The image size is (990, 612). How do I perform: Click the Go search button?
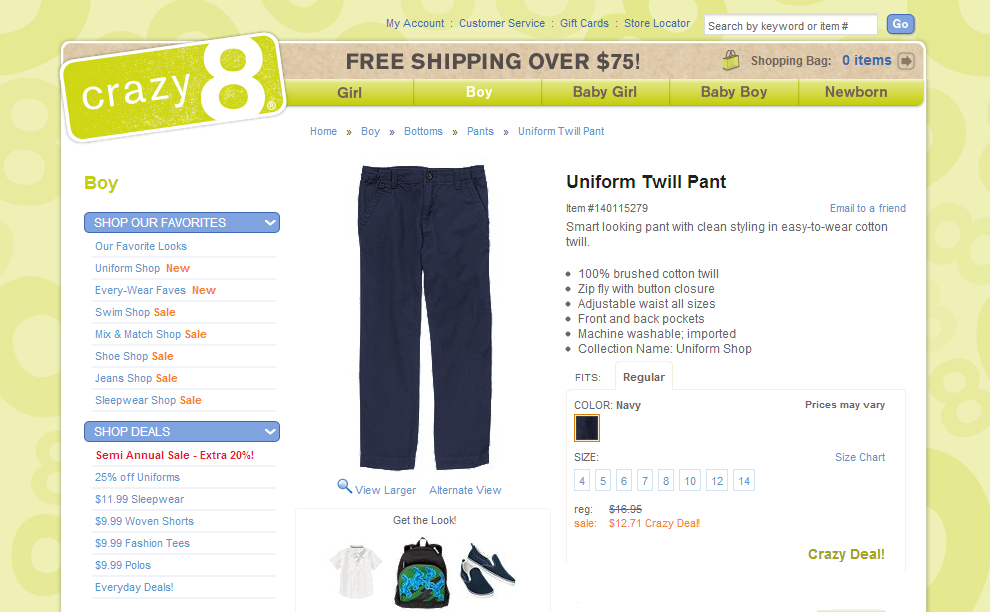point(900,25)
